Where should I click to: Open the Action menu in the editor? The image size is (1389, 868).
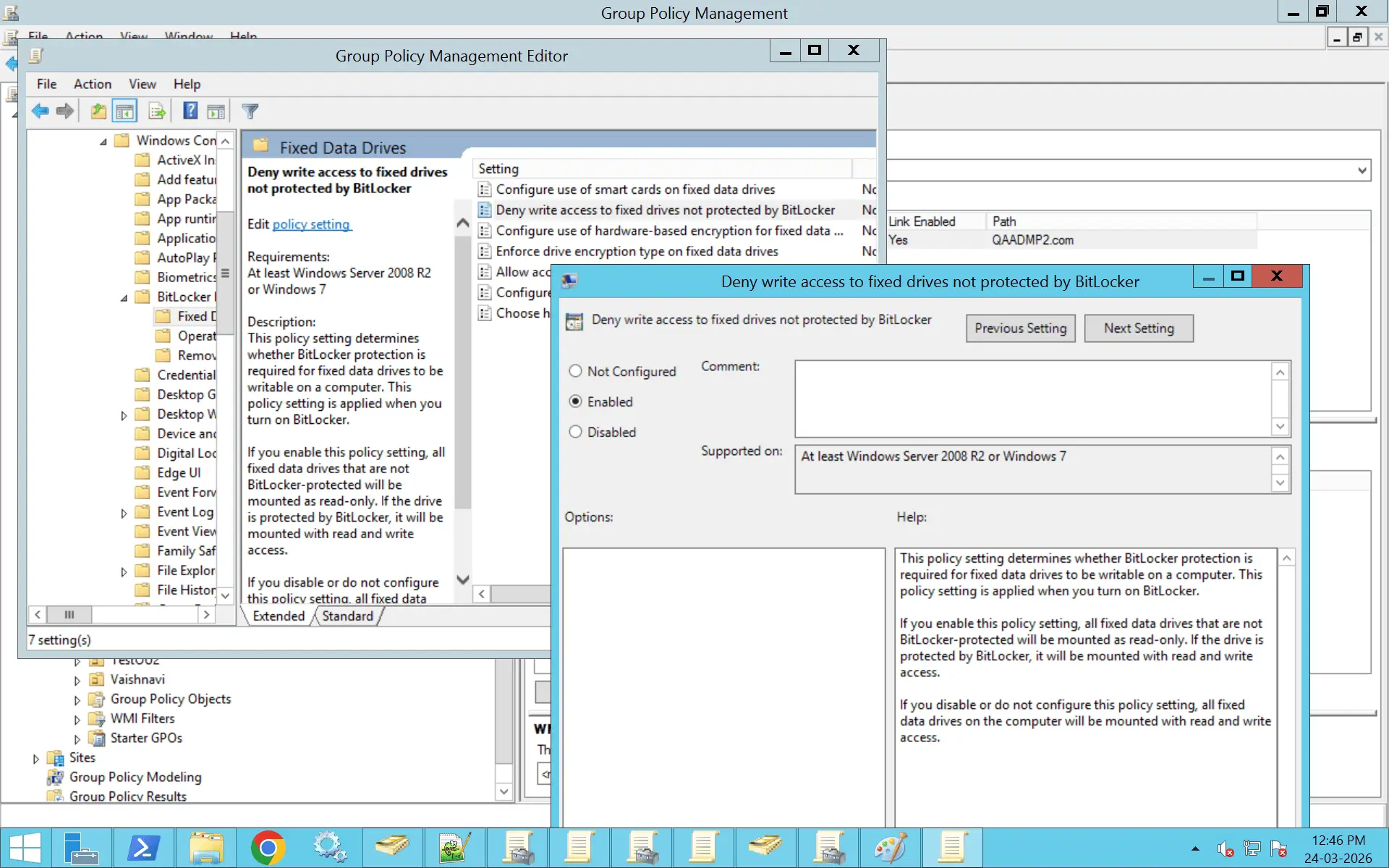[93, 84]
